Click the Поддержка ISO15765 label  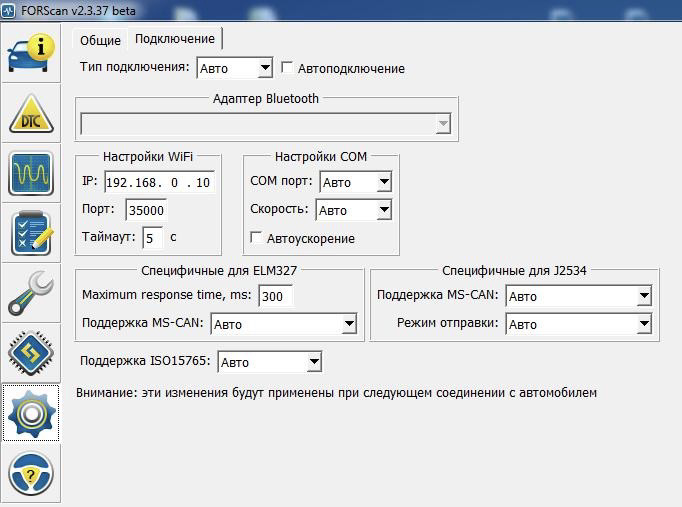point(145,361)
